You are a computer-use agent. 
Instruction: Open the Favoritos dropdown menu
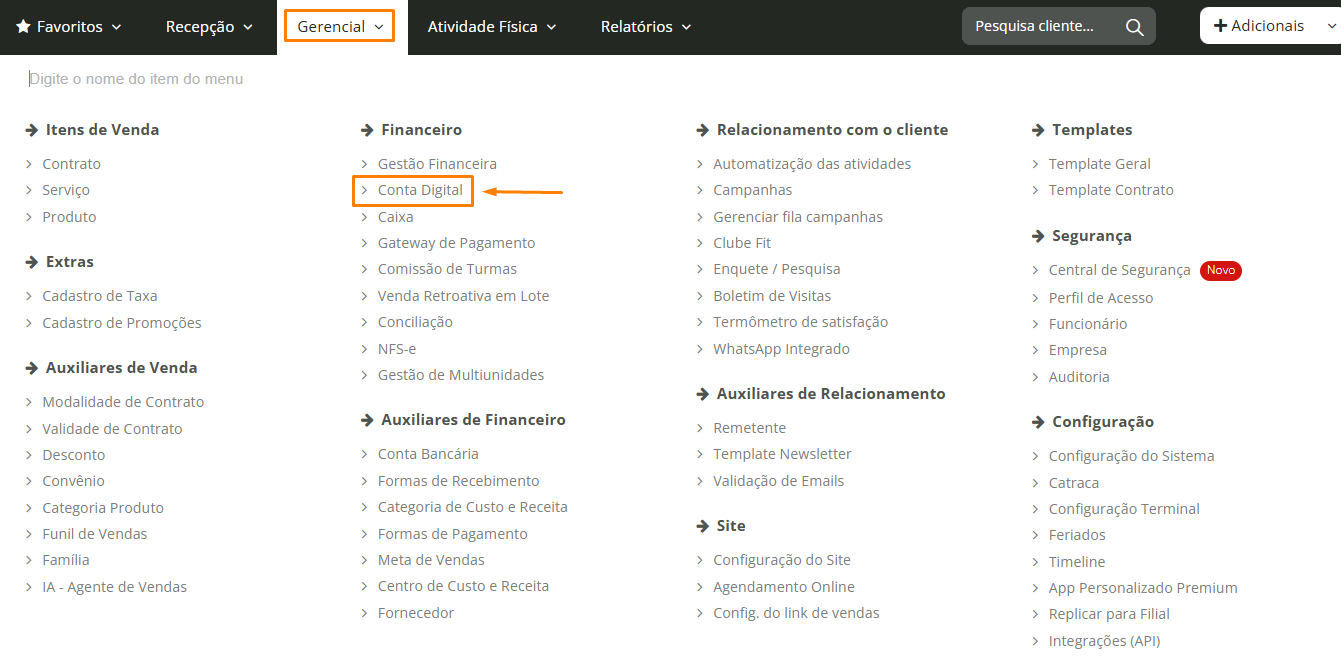(x=69, y=27)
